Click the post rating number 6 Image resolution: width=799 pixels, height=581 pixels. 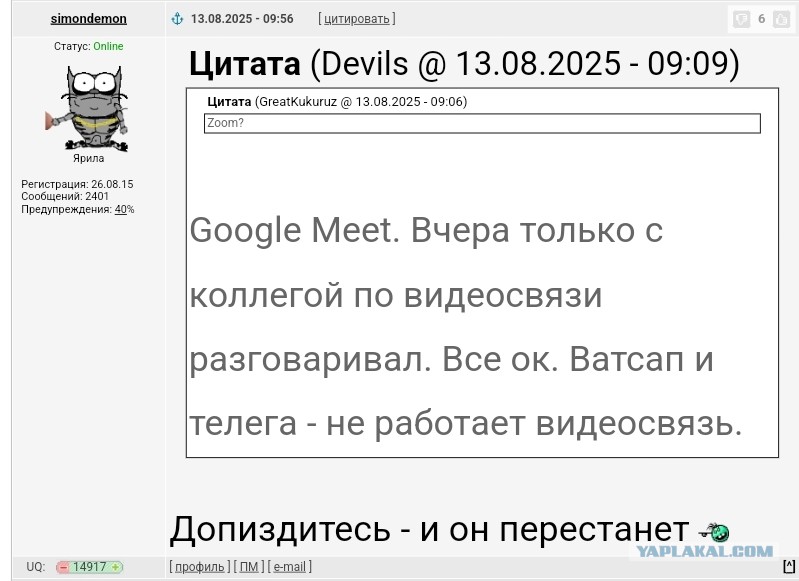761,19
